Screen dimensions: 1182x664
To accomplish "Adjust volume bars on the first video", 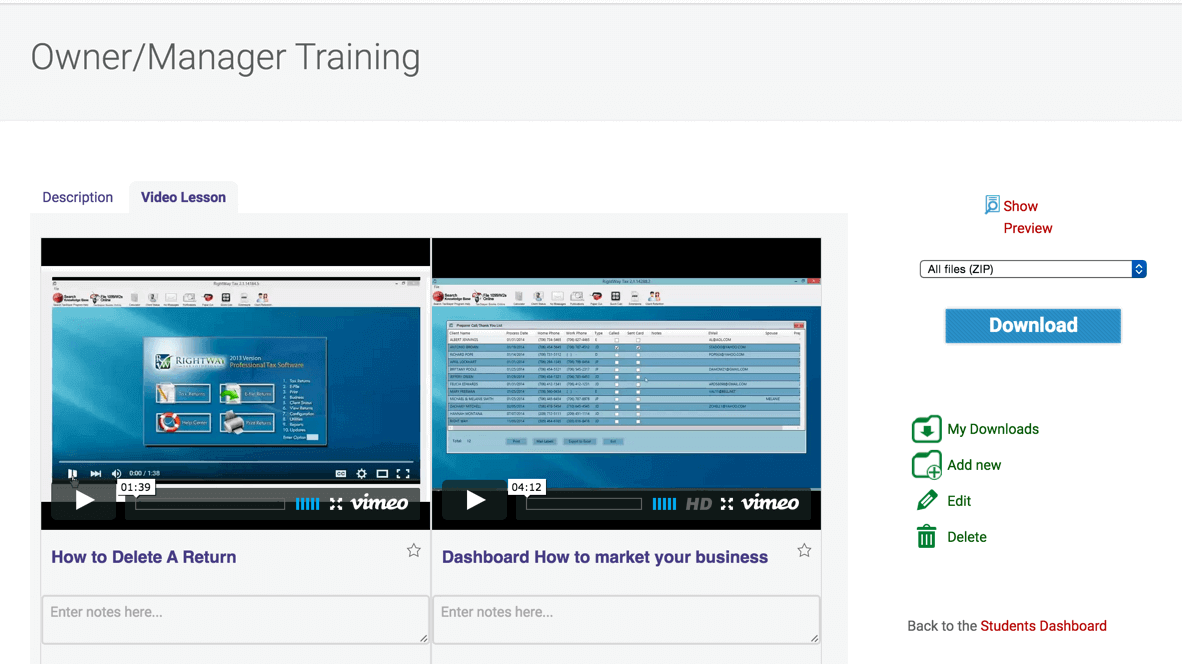I will coord(307,504).
